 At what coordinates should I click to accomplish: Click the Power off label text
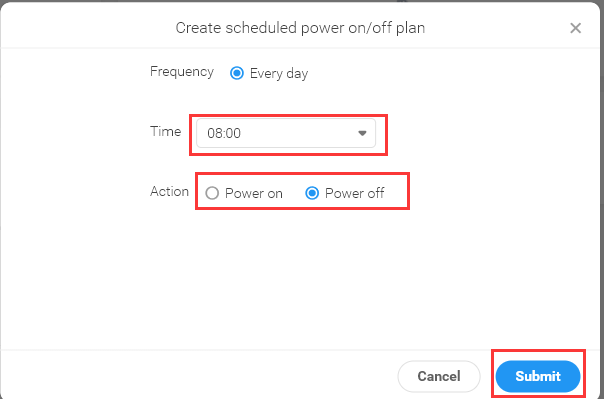point(354,193)
